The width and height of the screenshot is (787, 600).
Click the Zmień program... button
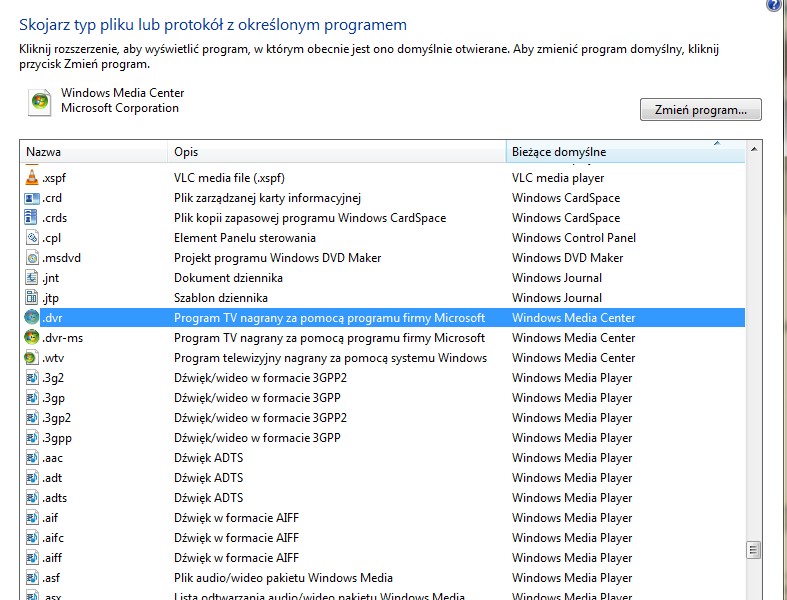pos(701,109)
